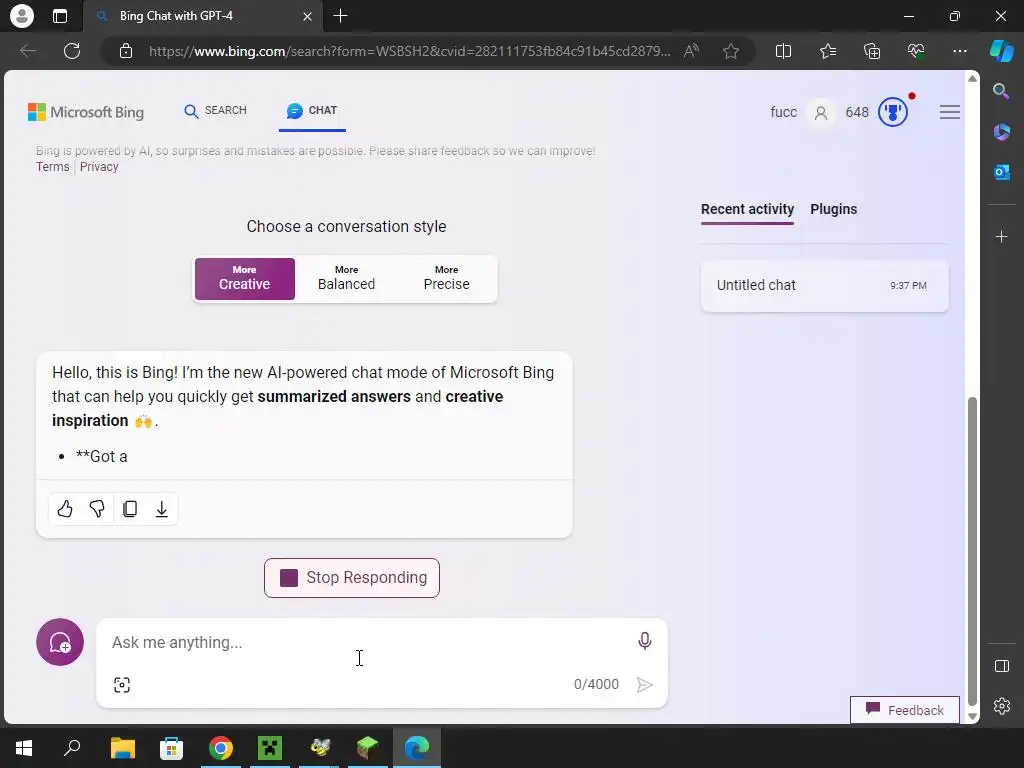1024x768 pixels.
Task: Click the Edge sidebar search icon
Action: pos(1001,91)
